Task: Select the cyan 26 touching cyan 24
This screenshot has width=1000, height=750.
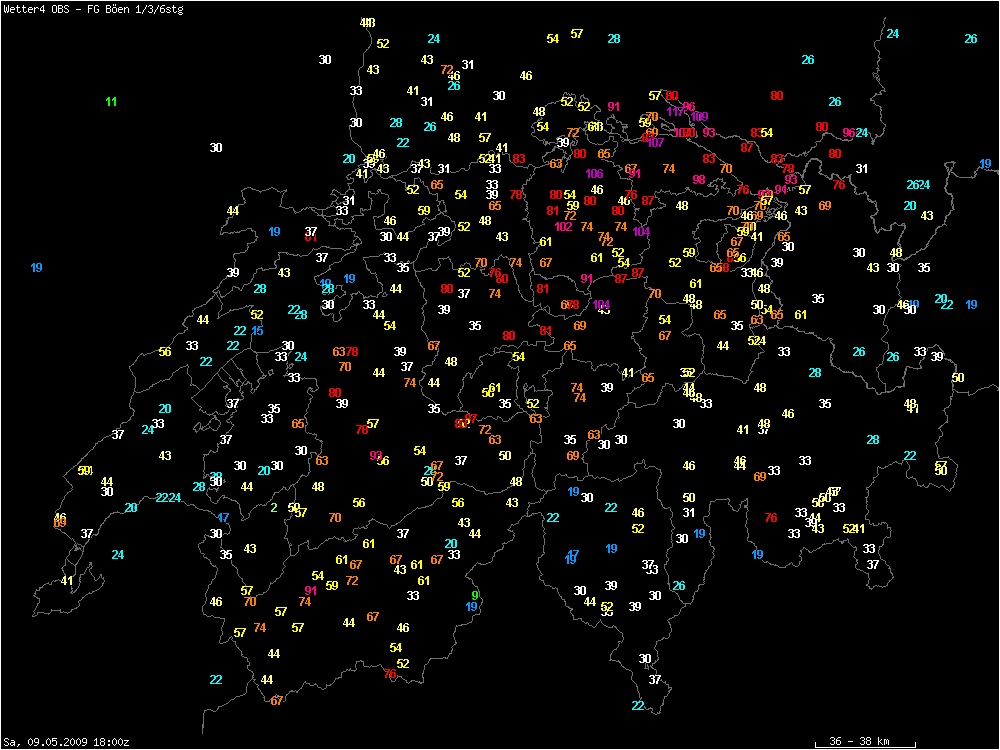Action: (911, 185)
